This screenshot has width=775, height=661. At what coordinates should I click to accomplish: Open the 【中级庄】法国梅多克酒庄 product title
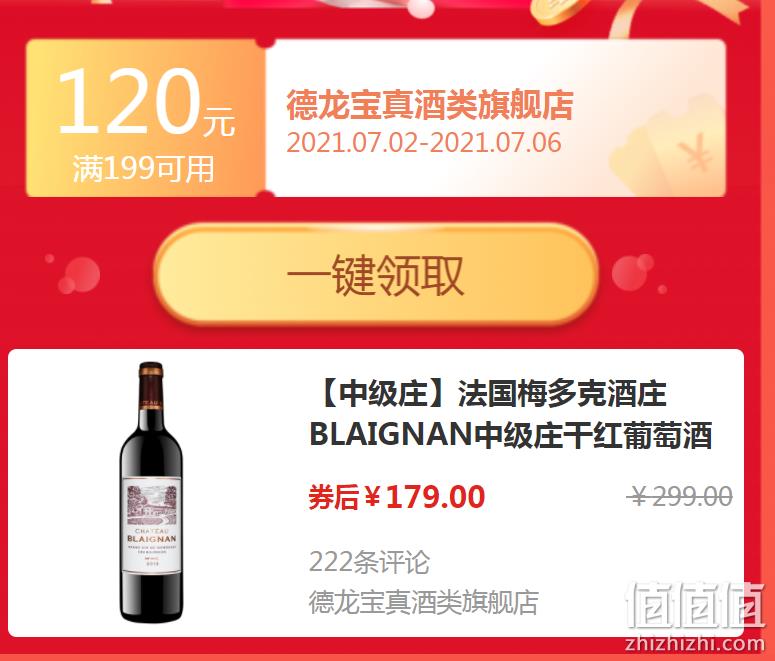pos(494,394)
